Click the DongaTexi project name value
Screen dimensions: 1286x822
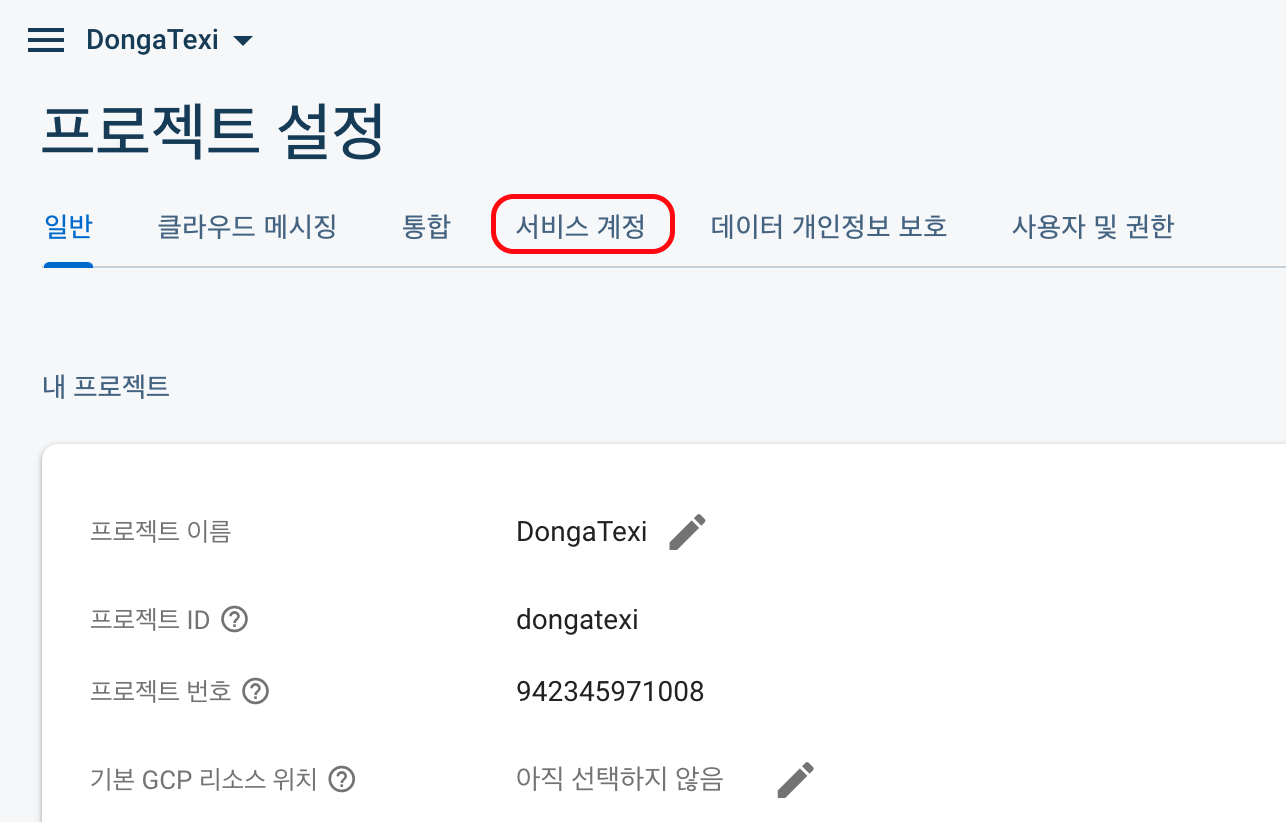coord(582,532)
